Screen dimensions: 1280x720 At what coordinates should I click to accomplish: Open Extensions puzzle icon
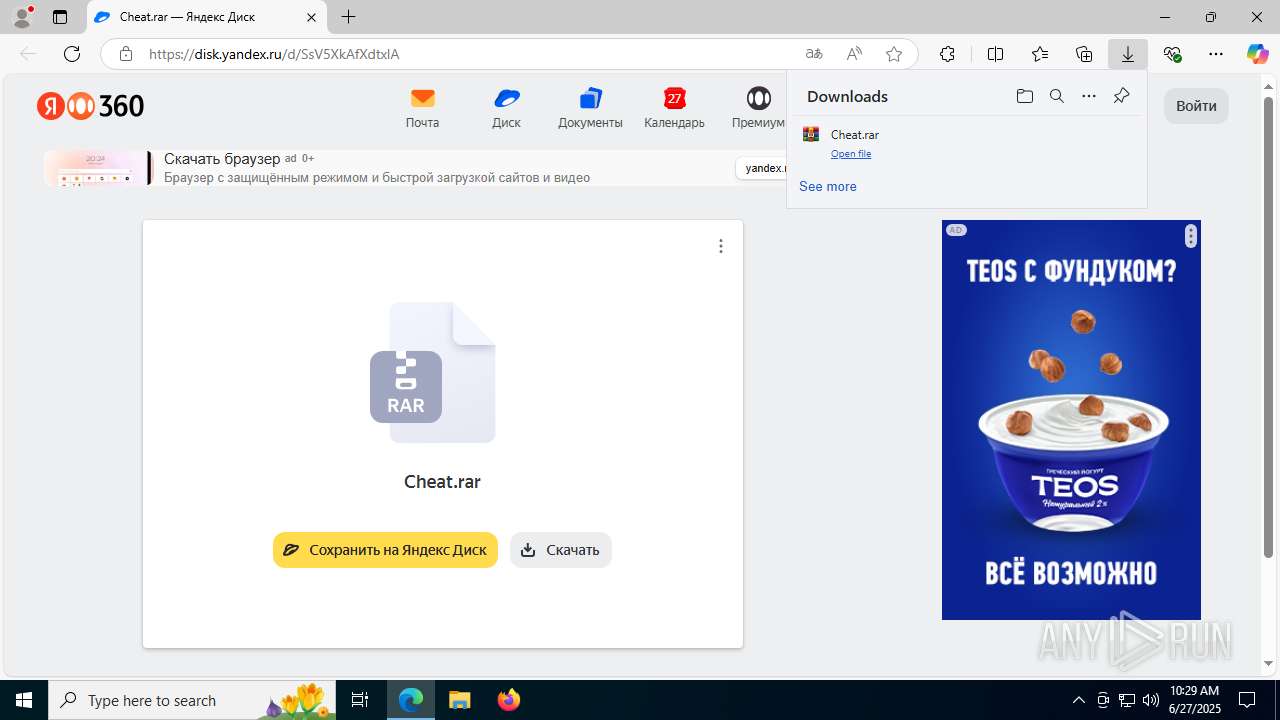tap(947, 54)
